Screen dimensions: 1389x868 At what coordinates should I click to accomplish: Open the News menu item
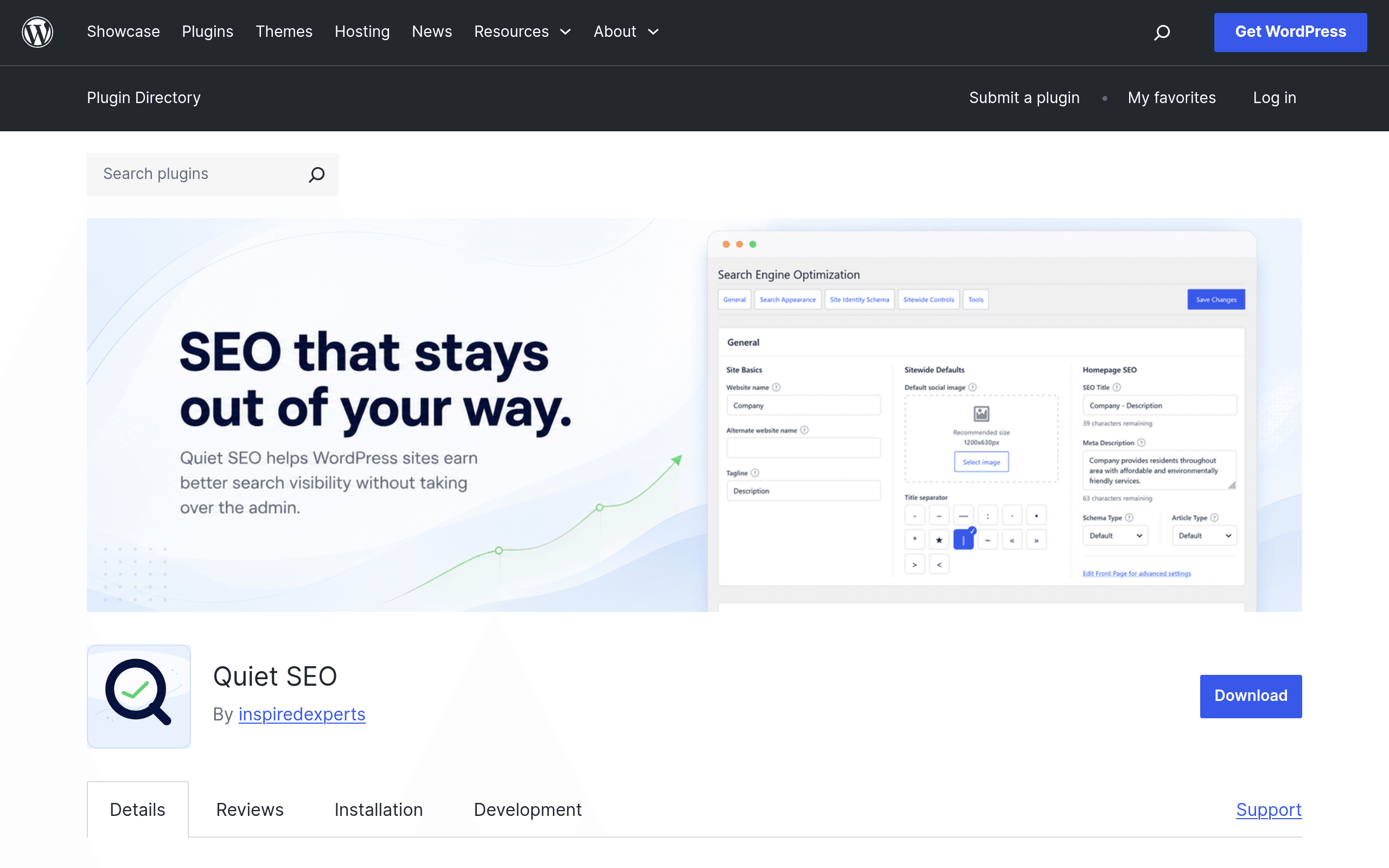(432, 31)
